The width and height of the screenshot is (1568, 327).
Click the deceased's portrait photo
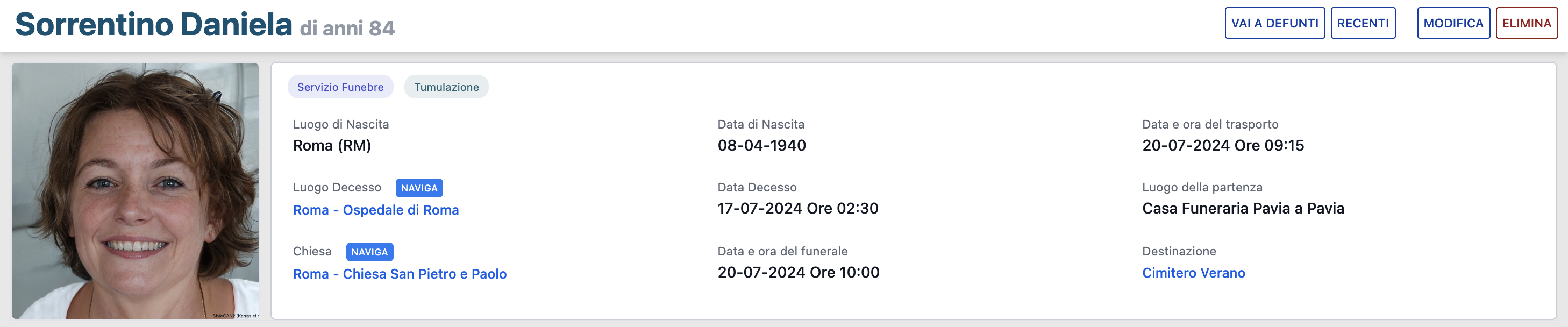point(135,190)
